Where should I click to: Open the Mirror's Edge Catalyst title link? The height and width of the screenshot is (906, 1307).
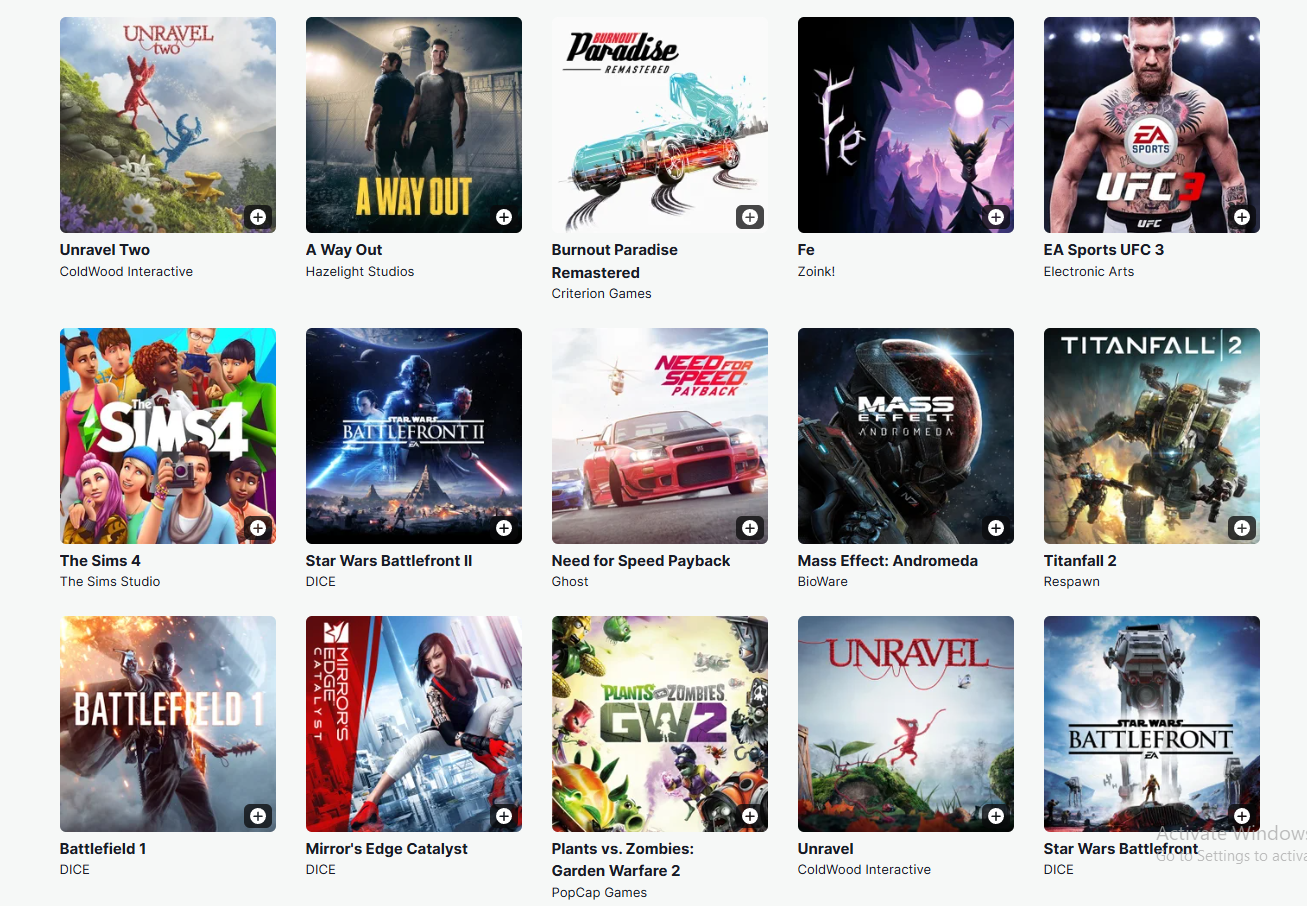point(387,849)
